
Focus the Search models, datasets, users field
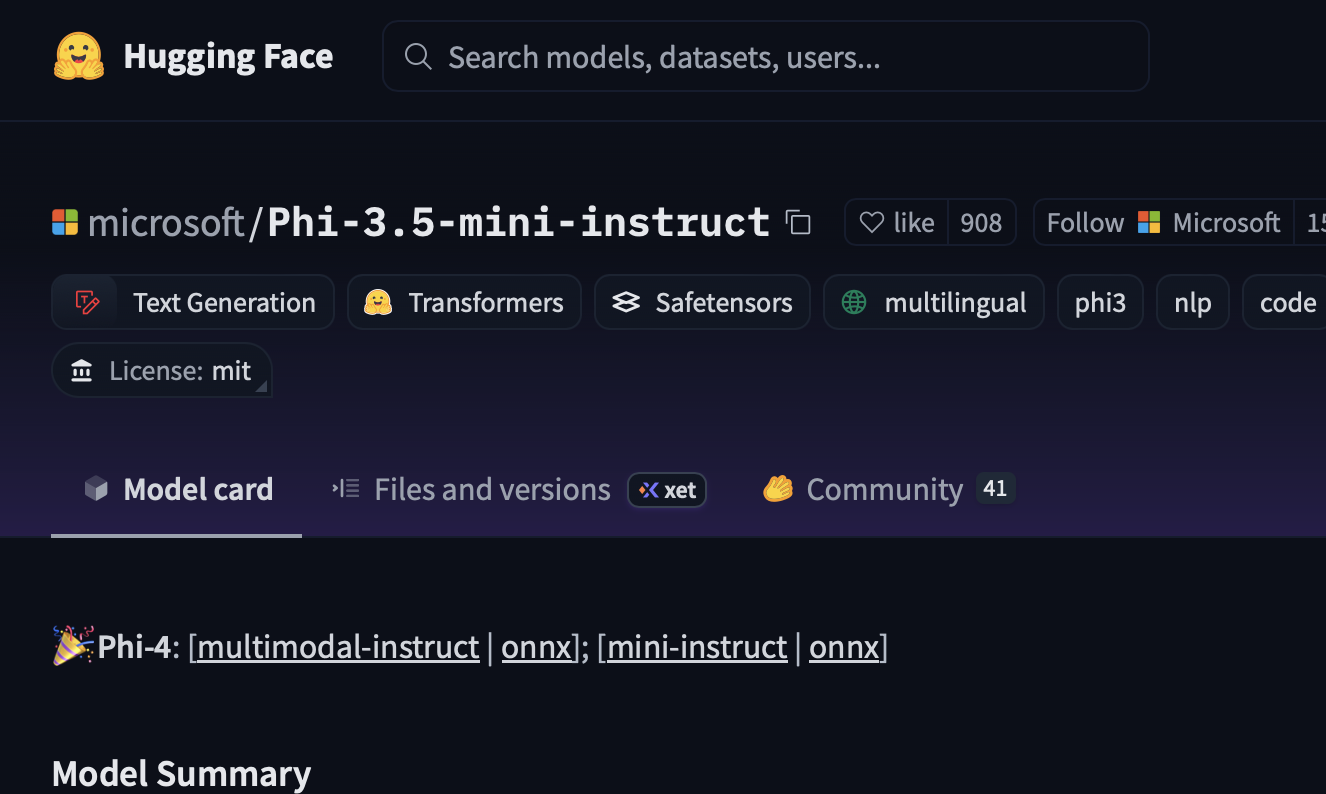(780, 57)
